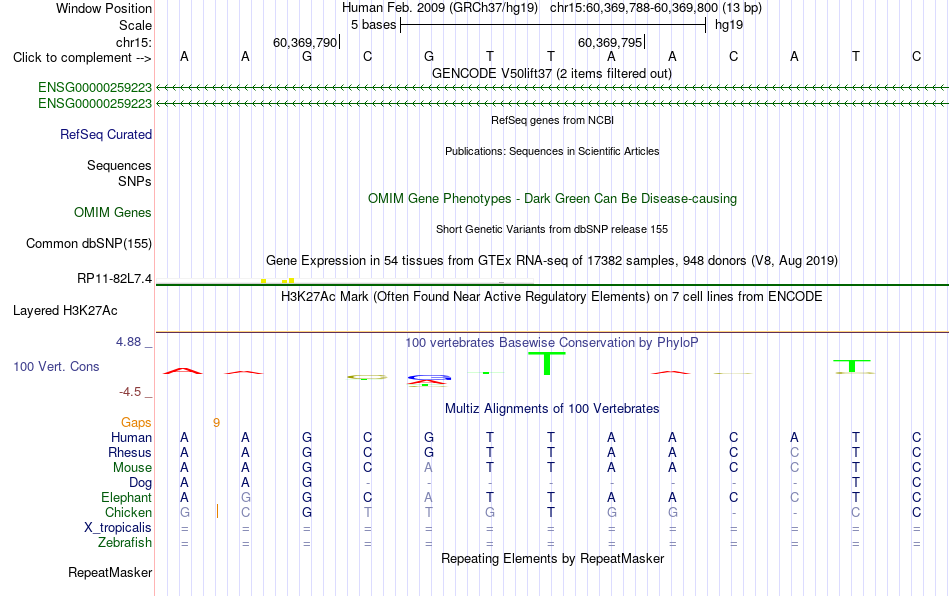Click 'Multiz Alignments of 100 Vertebrates' title
Viewport: 950px width, 596px height.
[552, 408]
